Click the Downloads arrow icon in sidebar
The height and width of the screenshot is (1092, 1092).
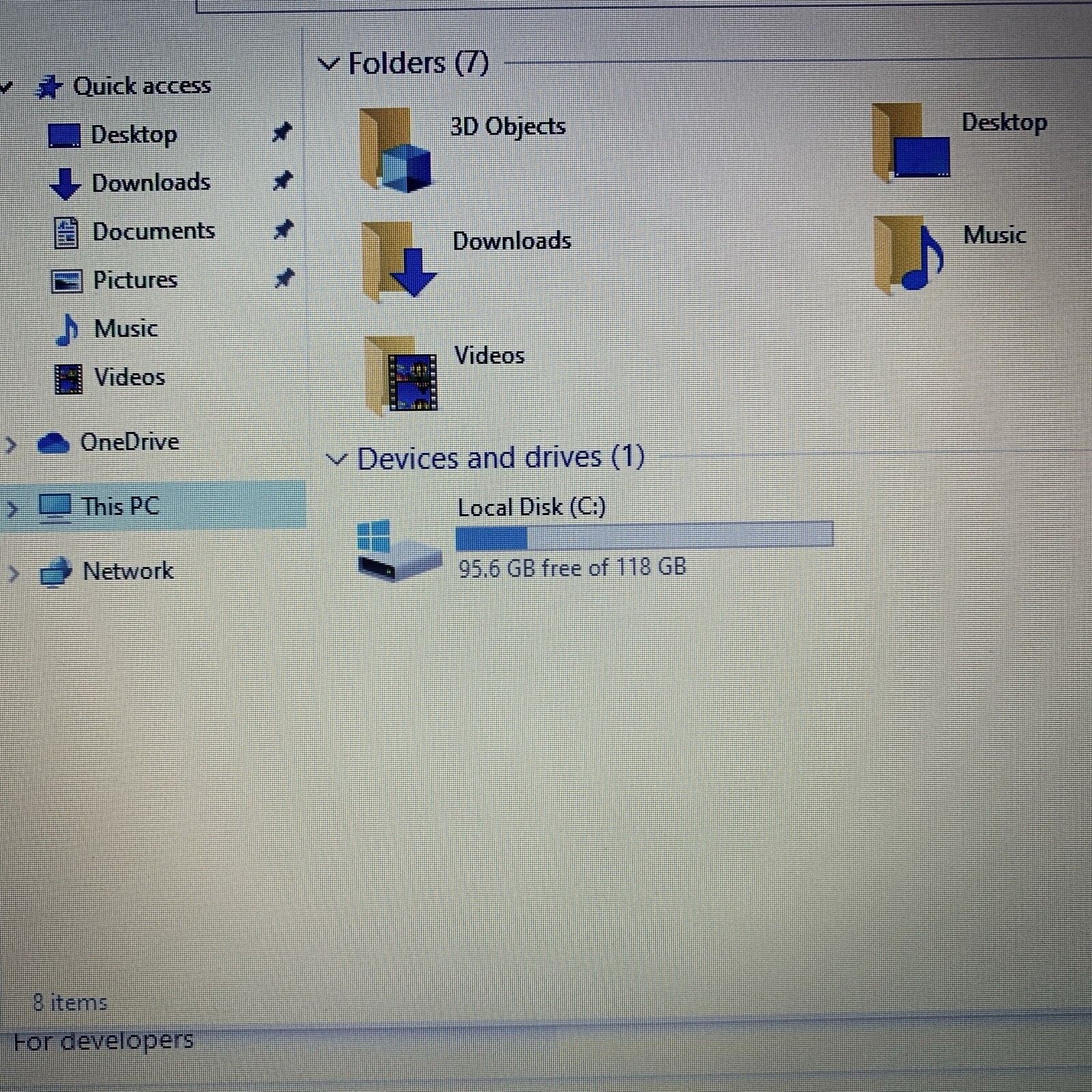65,184
